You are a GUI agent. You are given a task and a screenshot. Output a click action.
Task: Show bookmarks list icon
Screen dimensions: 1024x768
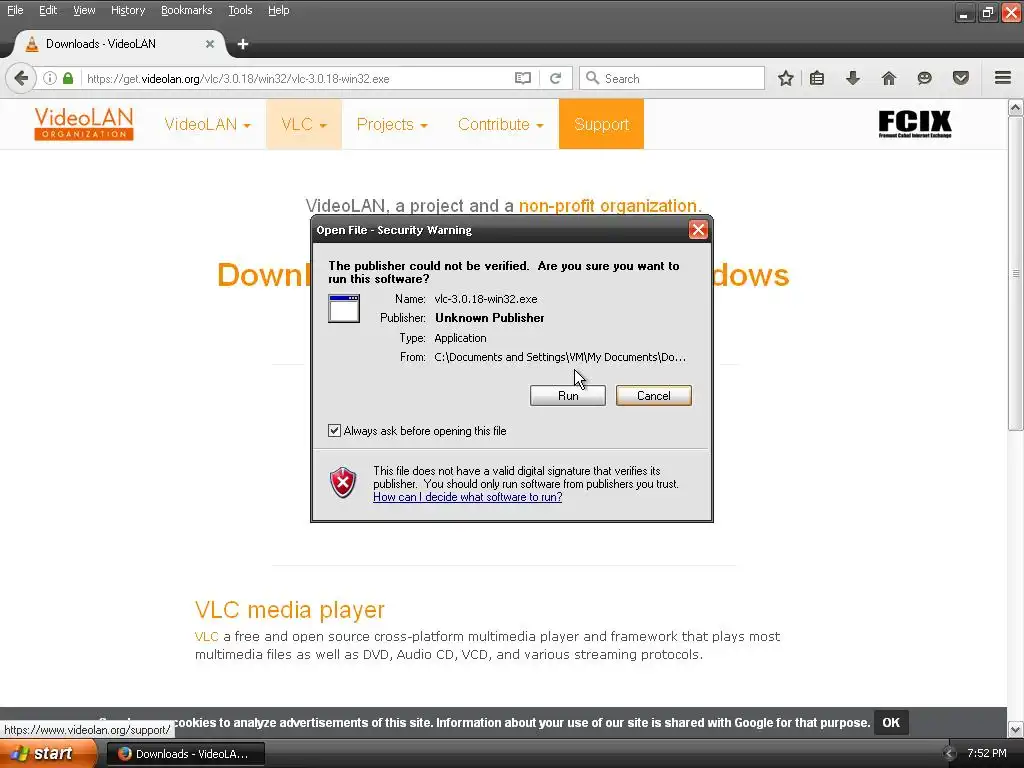(817, 78)
